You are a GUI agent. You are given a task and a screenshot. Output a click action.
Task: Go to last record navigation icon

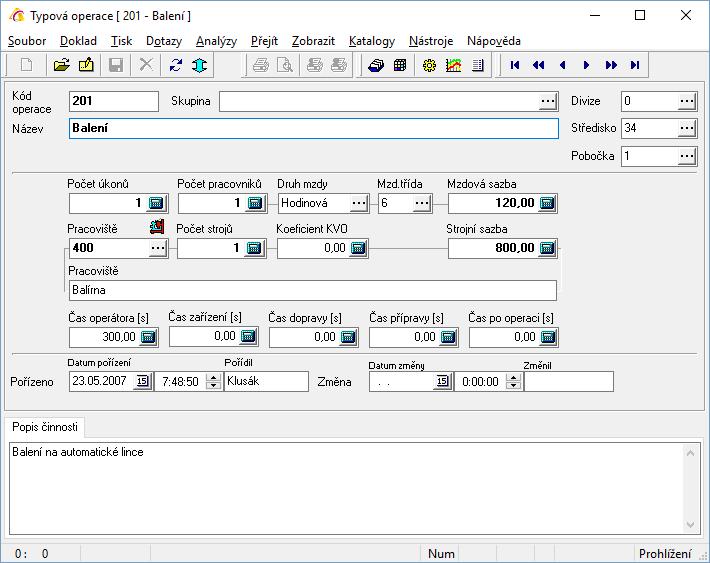pos(635,65)
